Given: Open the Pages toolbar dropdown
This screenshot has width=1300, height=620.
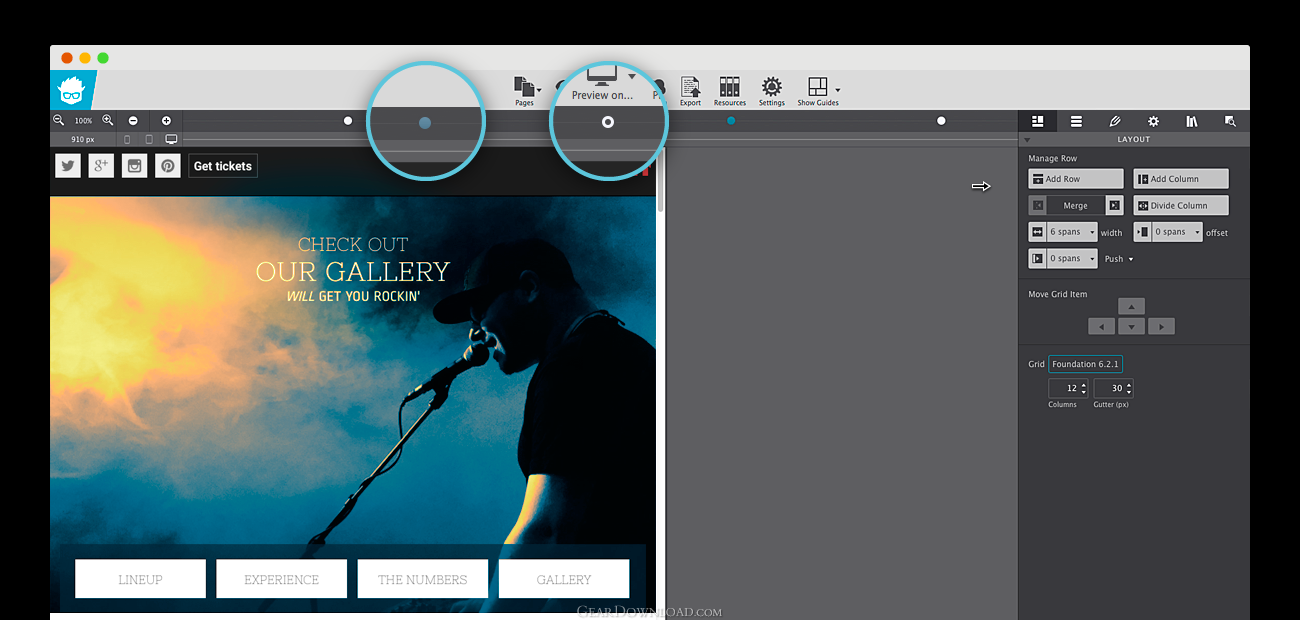Looking at the screenshot, I should (526, 88).
